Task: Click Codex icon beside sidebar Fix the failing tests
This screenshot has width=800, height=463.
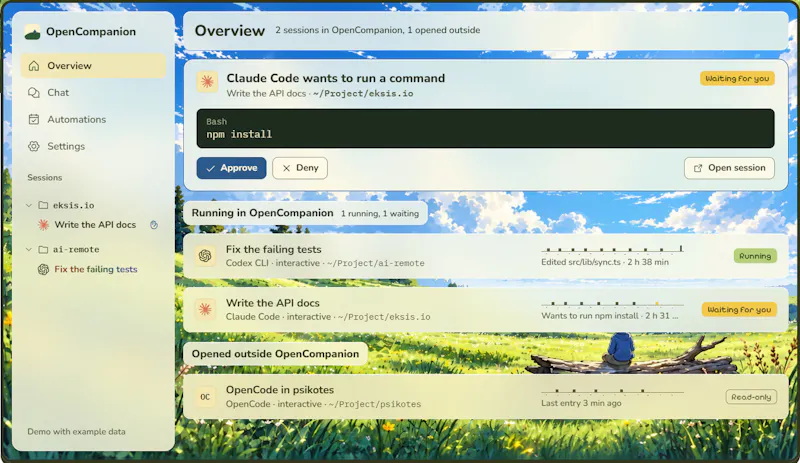Action: [43, 269]
